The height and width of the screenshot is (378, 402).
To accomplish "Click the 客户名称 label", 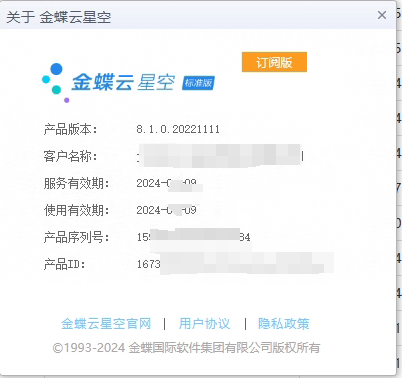I will pyautogui.click(x=70, y=156).
